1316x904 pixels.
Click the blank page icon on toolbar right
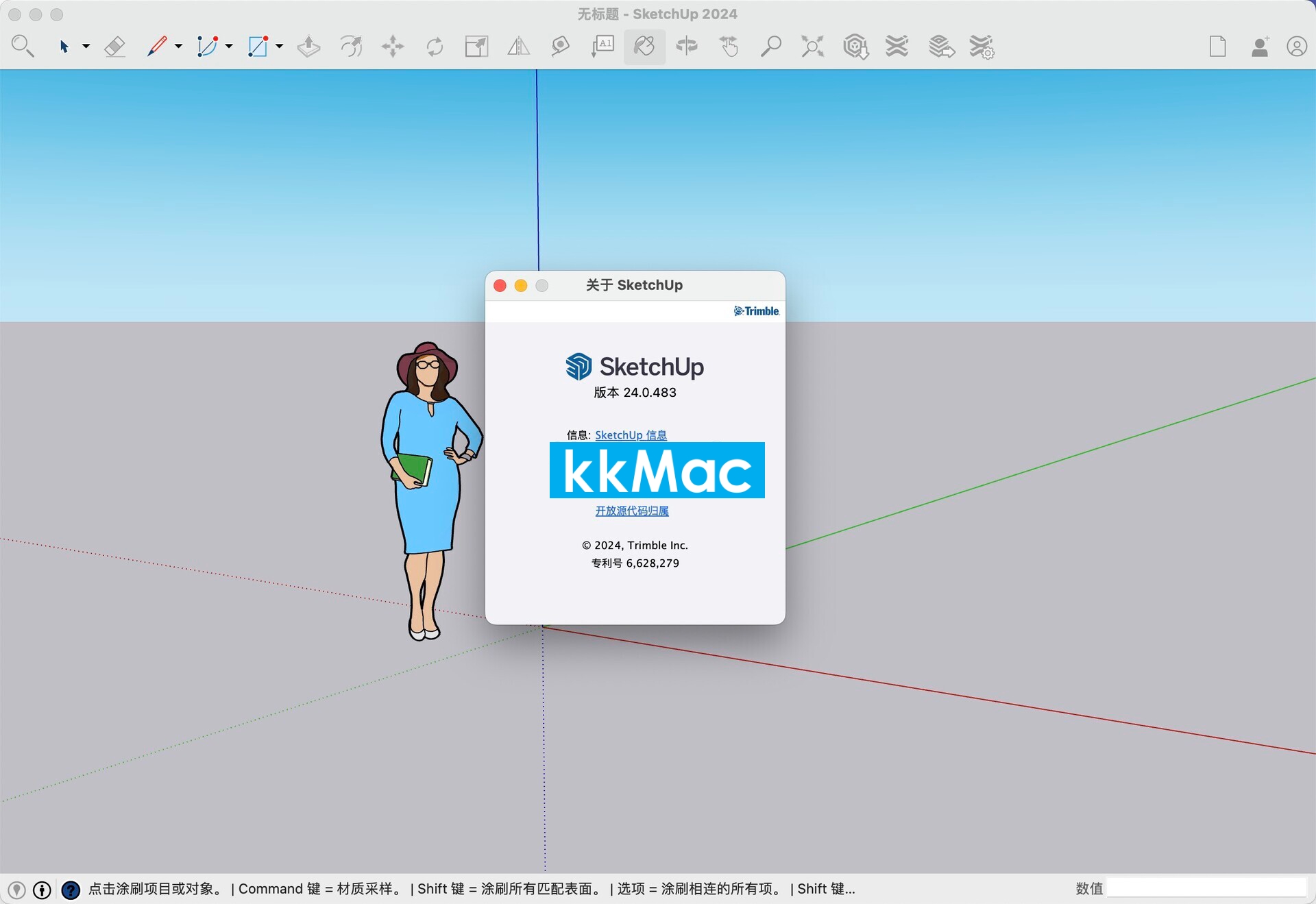coord(1218,47)
